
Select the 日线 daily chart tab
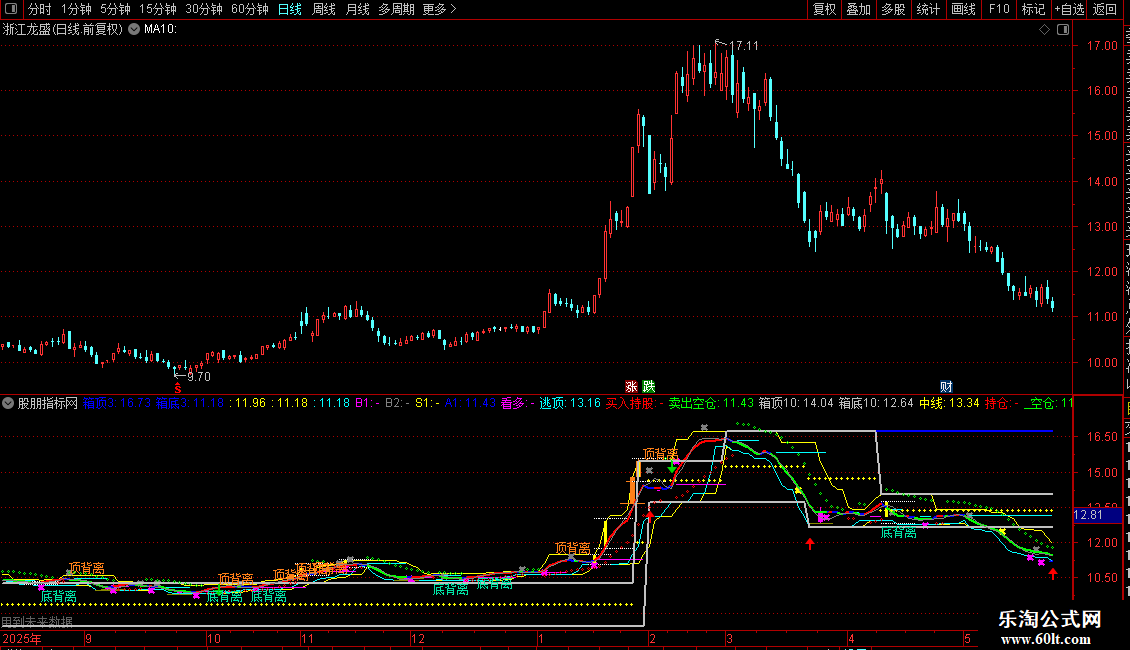tap(290, 9)
